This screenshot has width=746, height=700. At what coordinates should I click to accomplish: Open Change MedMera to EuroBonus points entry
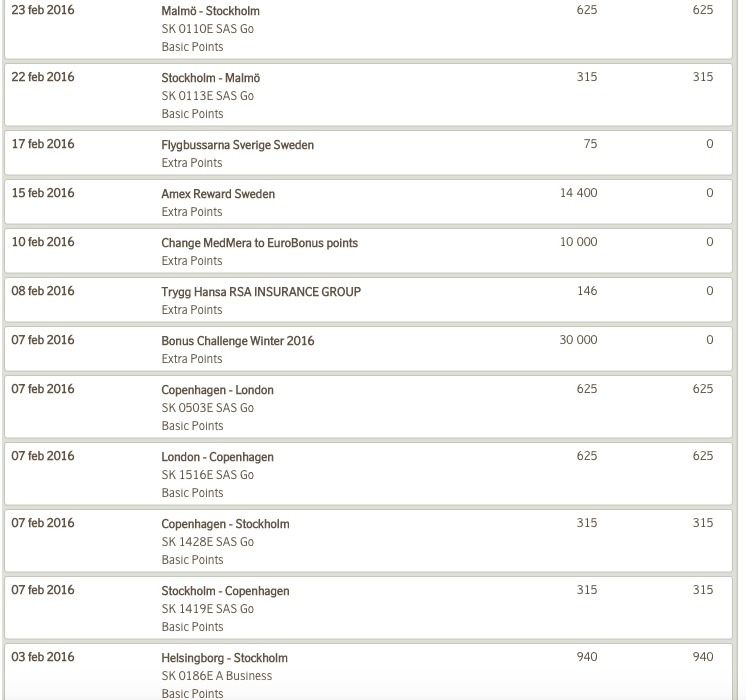pyautogui.click(x=259, y=243)
